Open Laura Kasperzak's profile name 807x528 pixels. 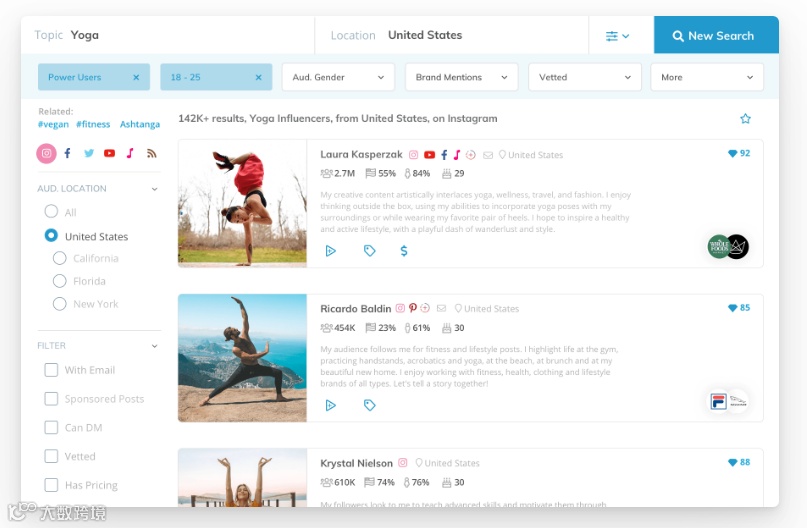[x=361, y=154]
